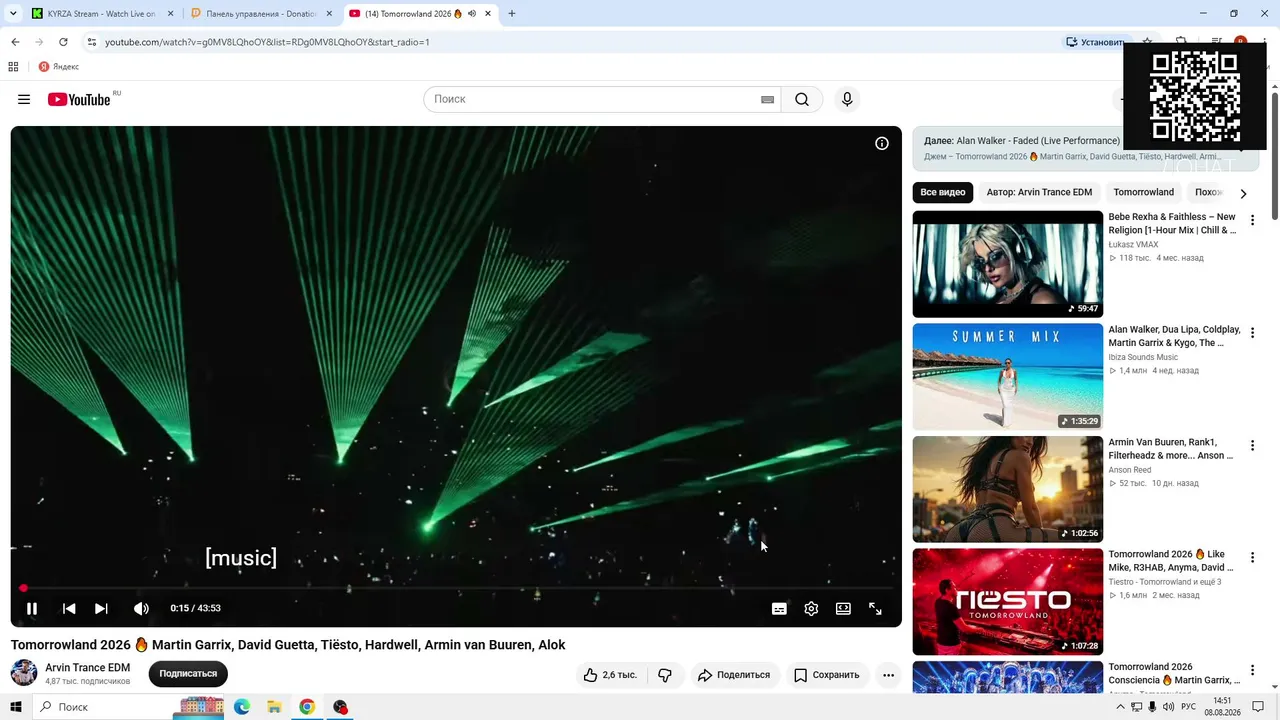
Task: Open the Summer Mix video thumbnail
Action: [1008, 377]
